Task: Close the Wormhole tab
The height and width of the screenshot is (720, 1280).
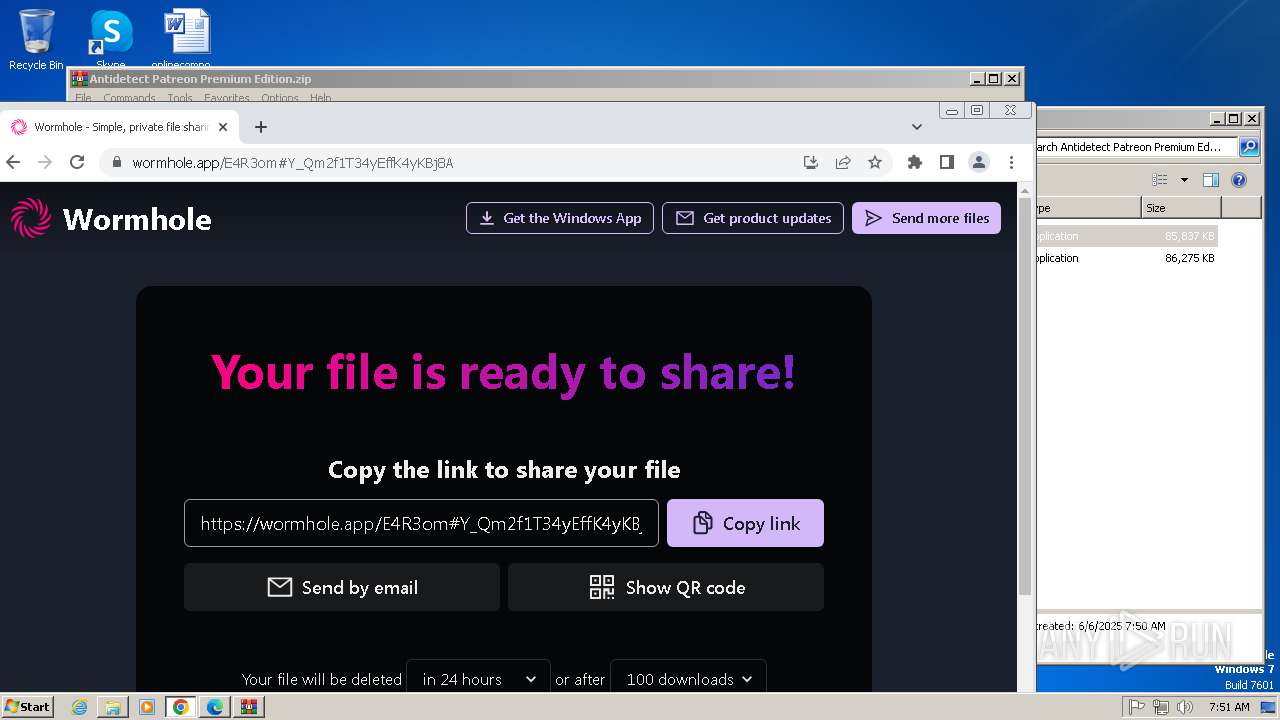Action: click(223, 127)
